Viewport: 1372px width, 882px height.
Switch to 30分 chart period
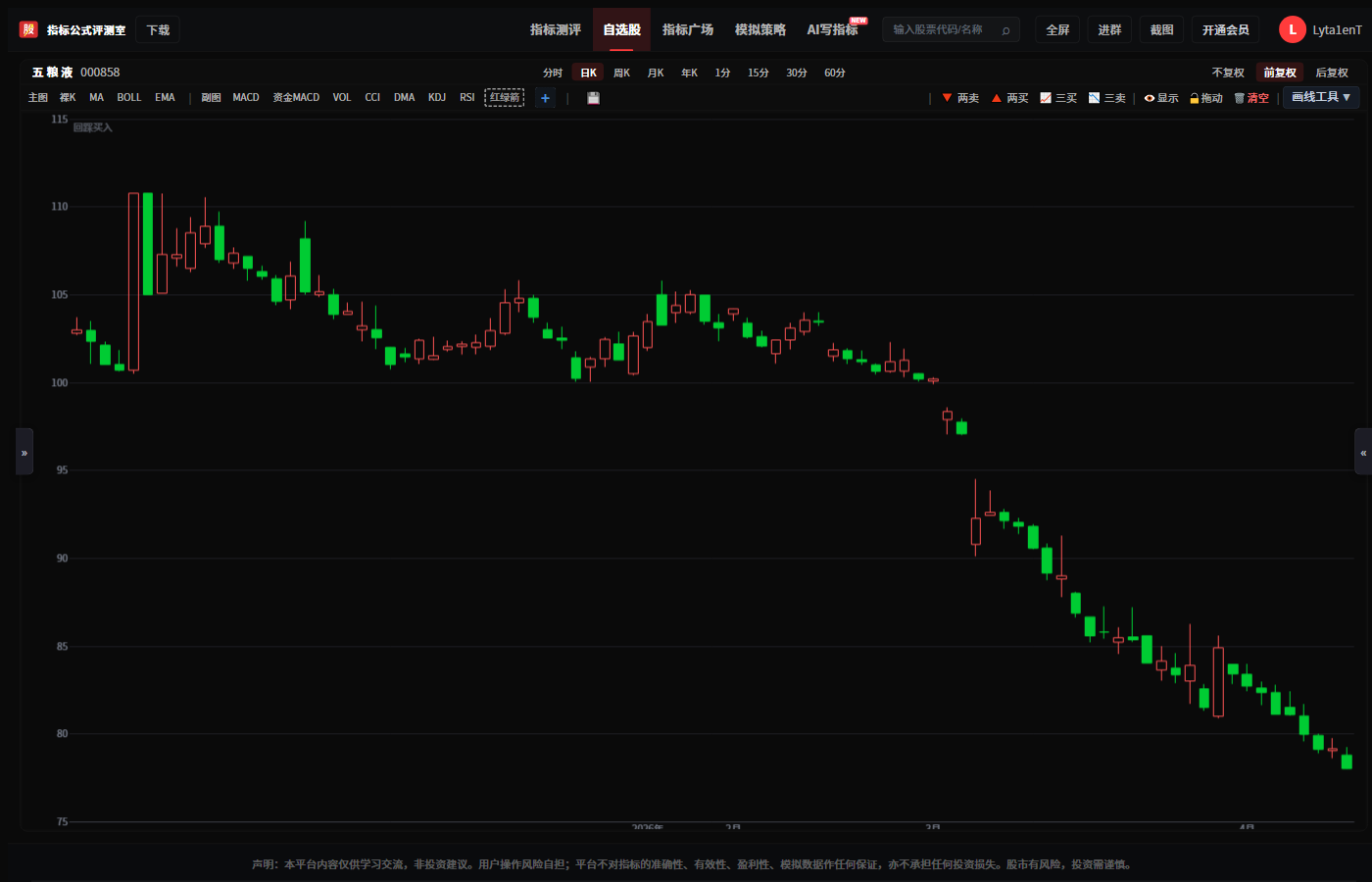(x=797, y=73)
